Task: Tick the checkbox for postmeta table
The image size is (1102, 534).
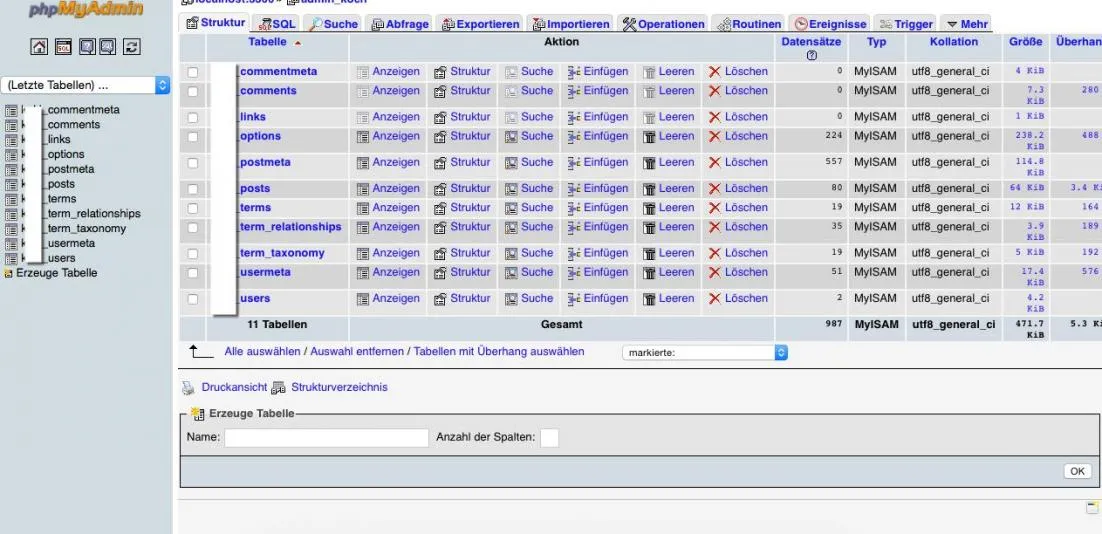Action: (x=193, y=163)
